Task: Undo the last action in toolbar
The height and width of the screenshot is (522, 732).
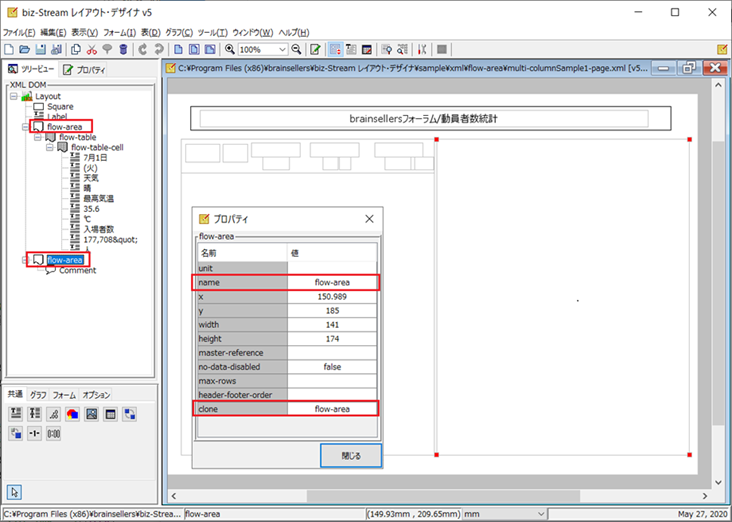Action: [x=143, y=49]
